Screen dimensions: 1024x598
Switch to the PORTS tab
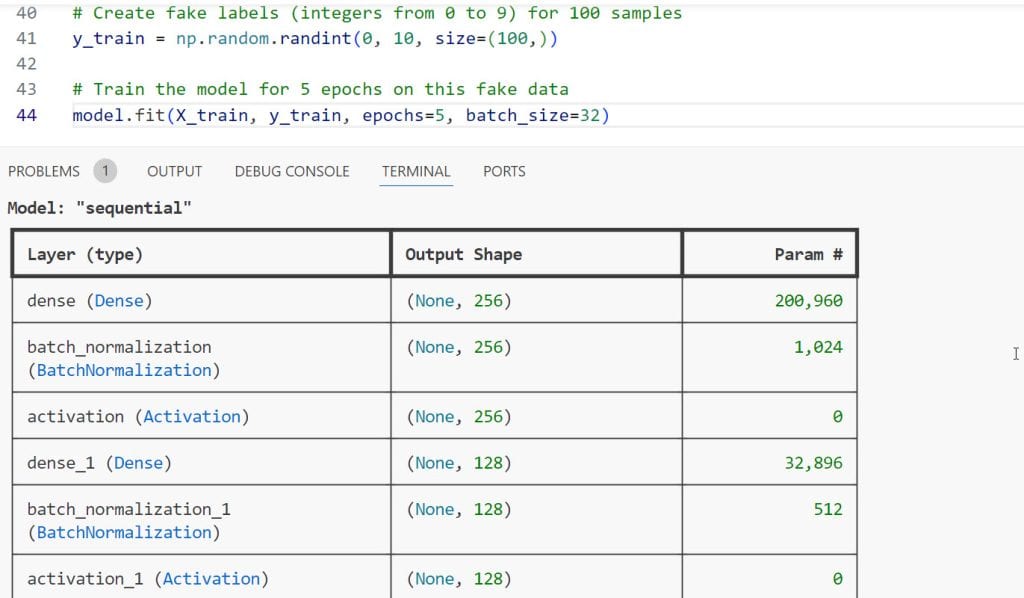tap(504, 171)
